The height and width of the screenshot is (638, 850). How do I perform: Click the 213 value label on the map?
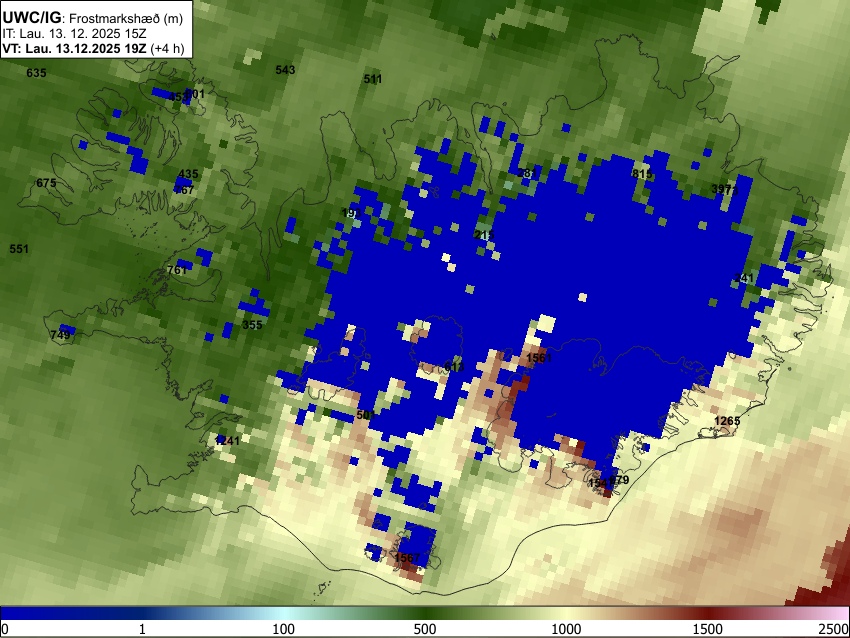pyautogui.click(x=484, y=235)
